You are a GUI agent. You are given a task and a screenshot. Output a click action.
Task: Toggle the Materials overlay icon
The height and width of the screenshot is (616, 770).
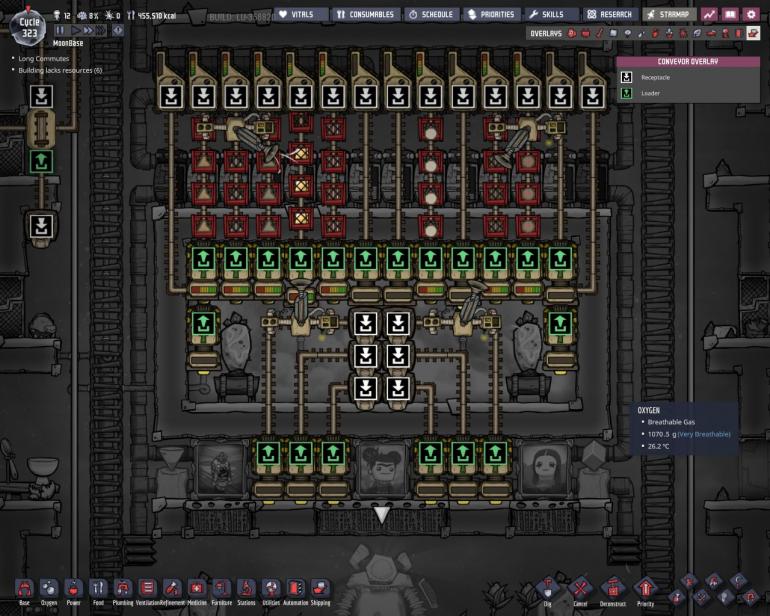613,33
